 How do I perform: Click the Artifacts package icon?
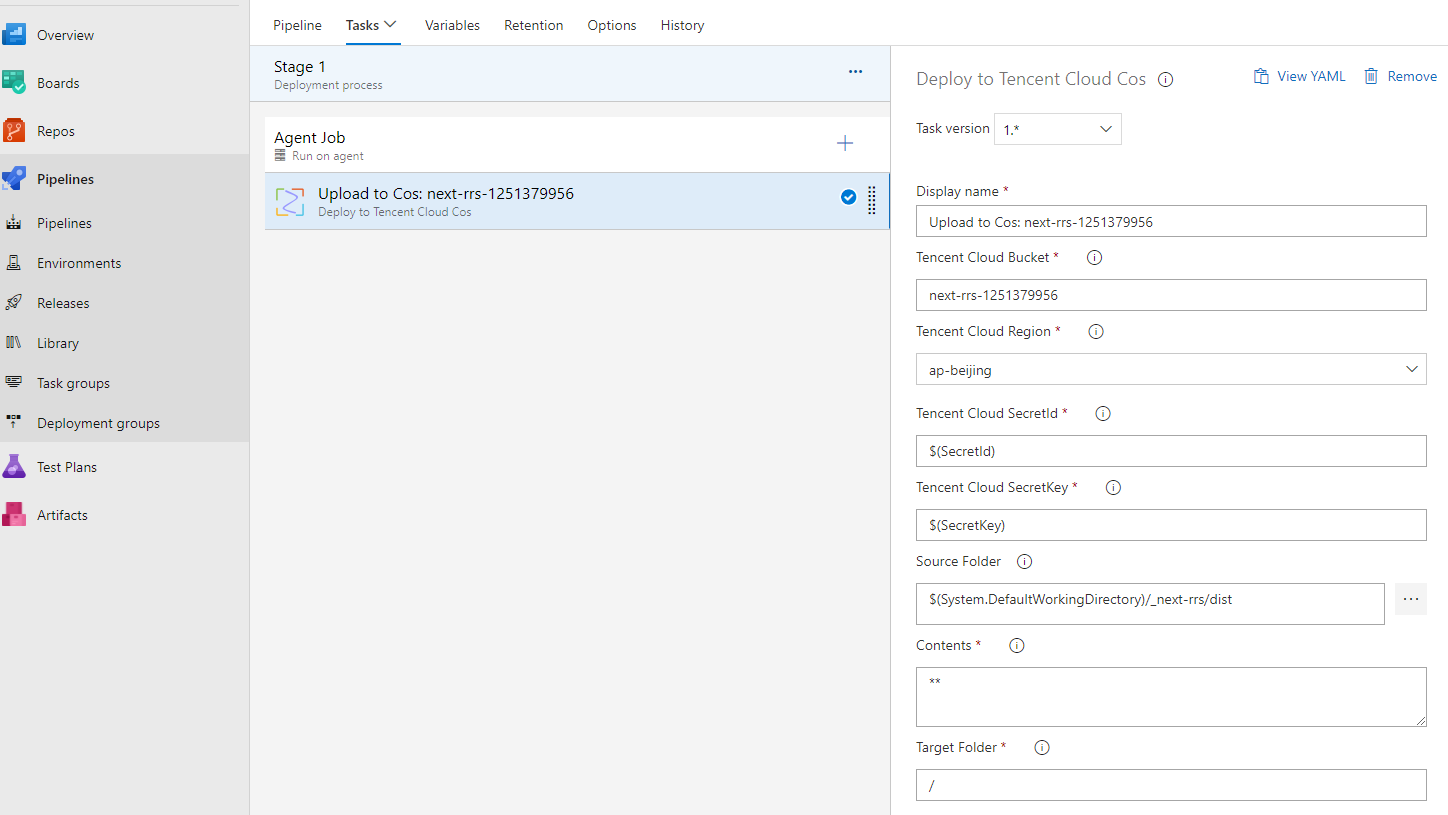(x=14, y=515)
